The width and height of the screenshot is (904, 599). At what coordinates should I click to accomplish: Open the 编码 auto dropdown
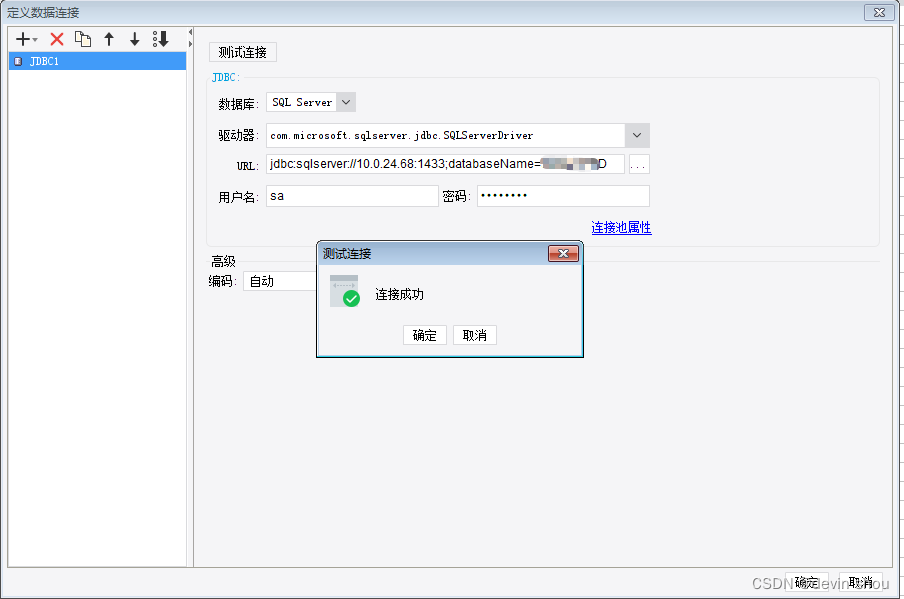(x=280, y=281)
